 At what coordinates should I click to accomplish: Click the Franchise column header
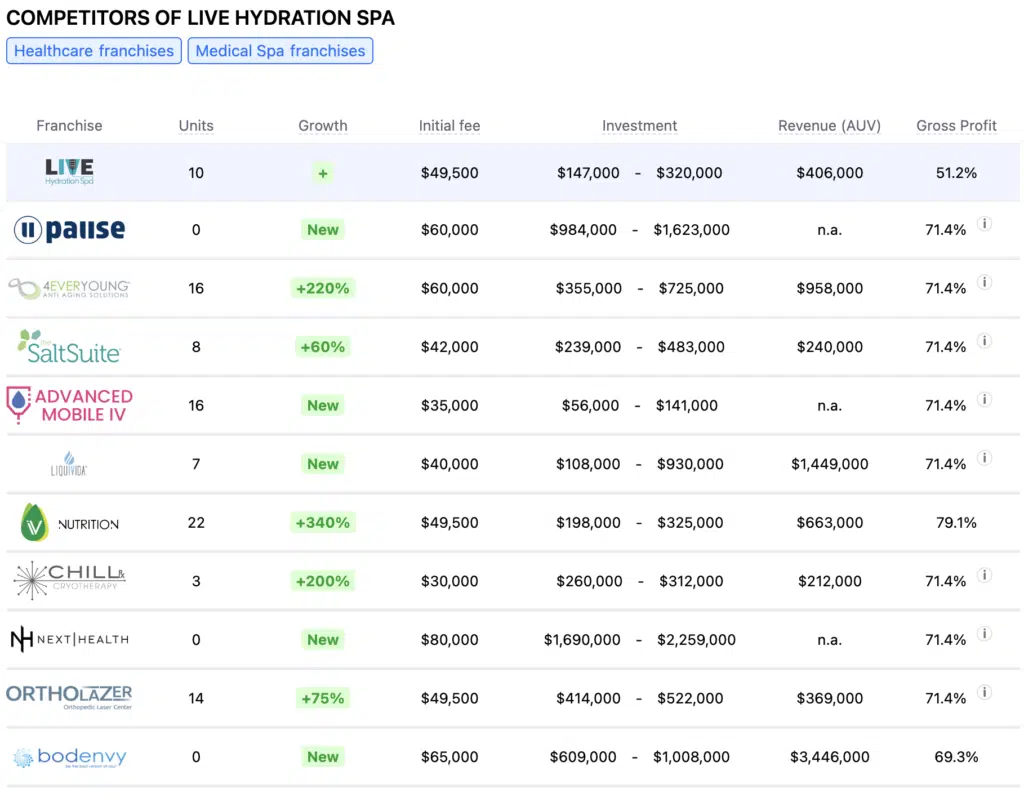tap(69, 125)
